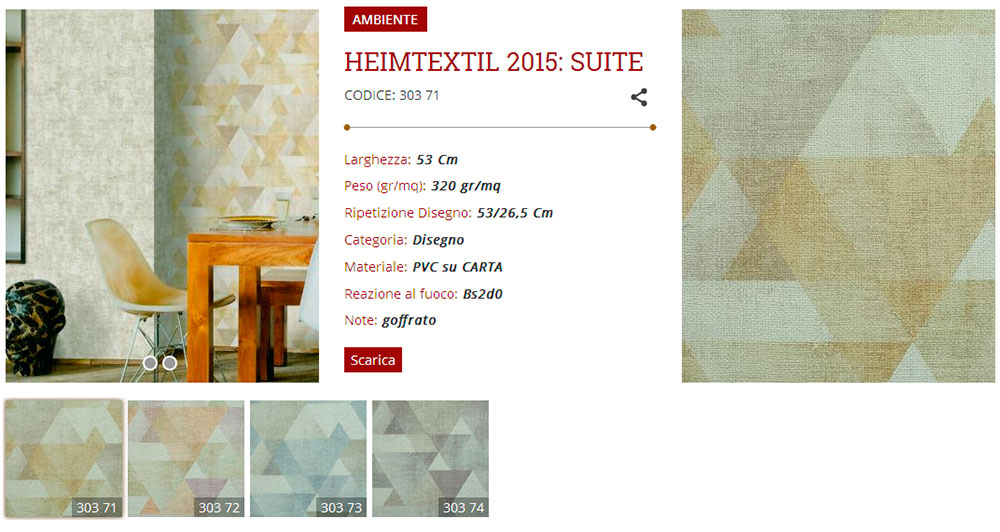
Task: Click the 53 Cm Larghezza value
Action: pos(437,159)
